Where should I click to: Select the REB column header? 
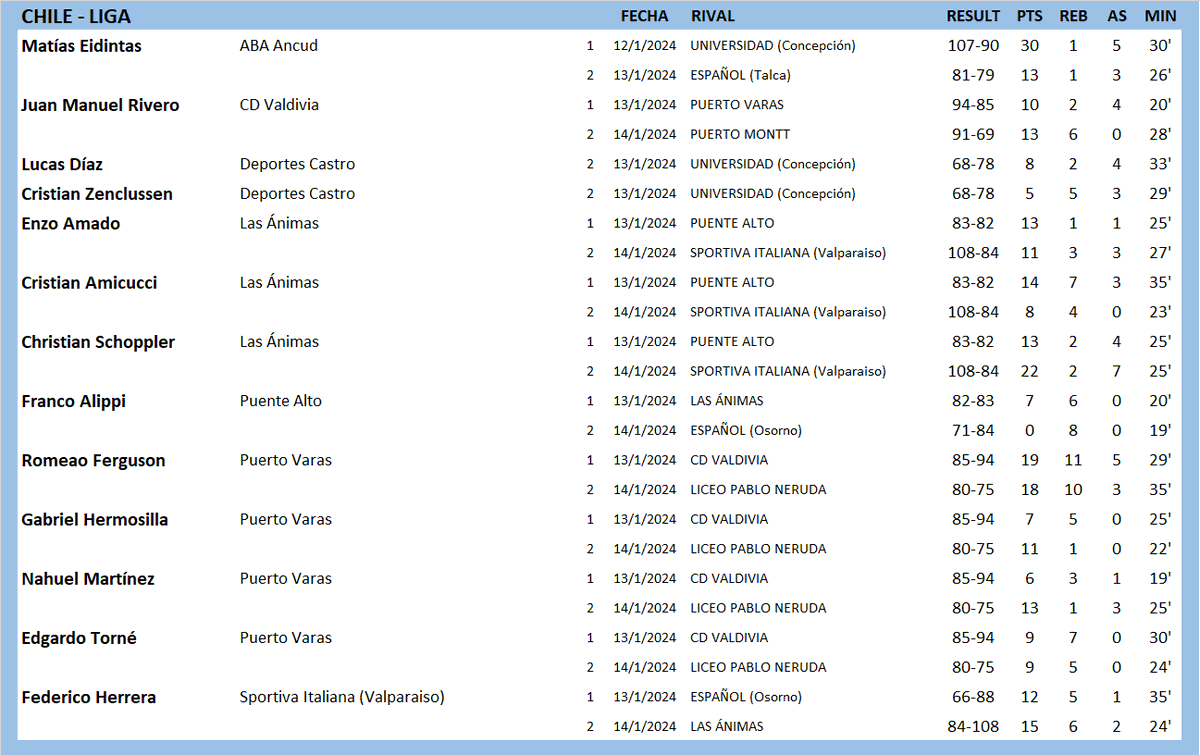pos(1073,16)
